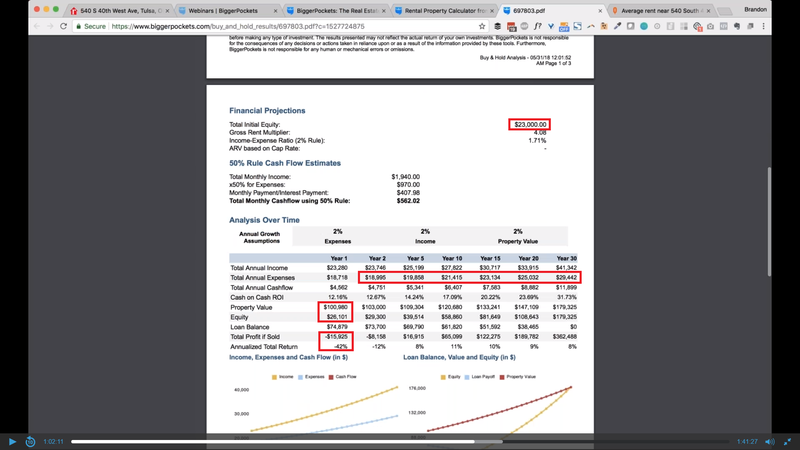This screenshot has width=800, height=450.
Task: Open the grey clock extension icon
Action: [657, 26]
